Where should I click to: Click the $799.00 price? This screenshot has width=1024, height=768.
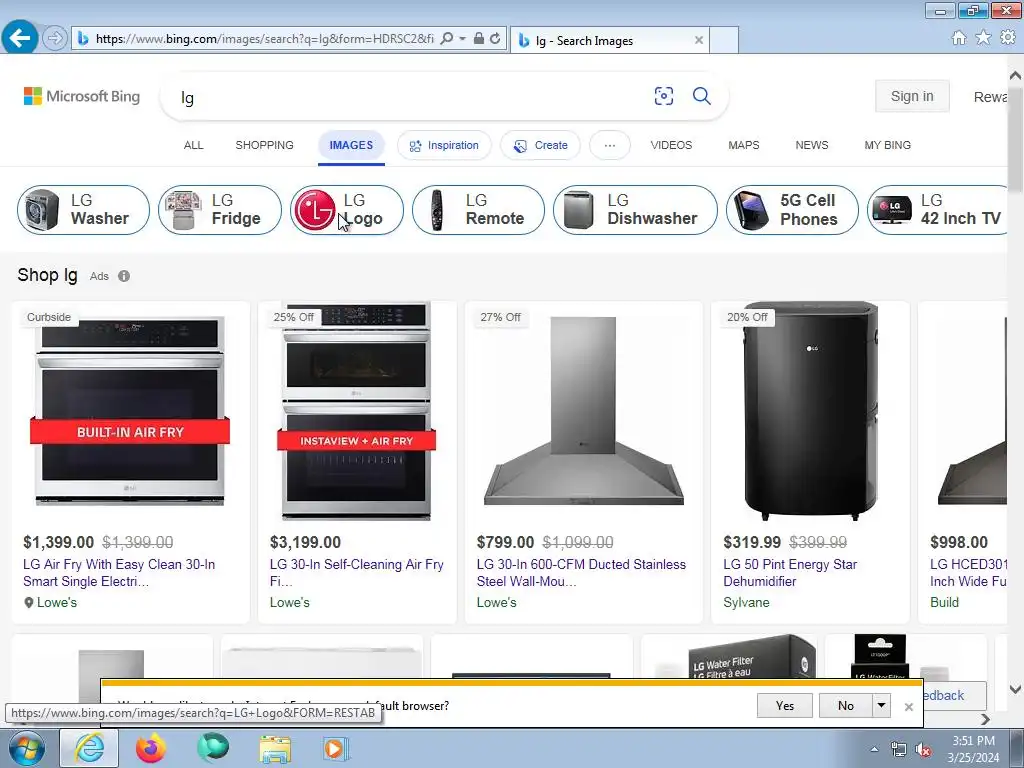505,542
